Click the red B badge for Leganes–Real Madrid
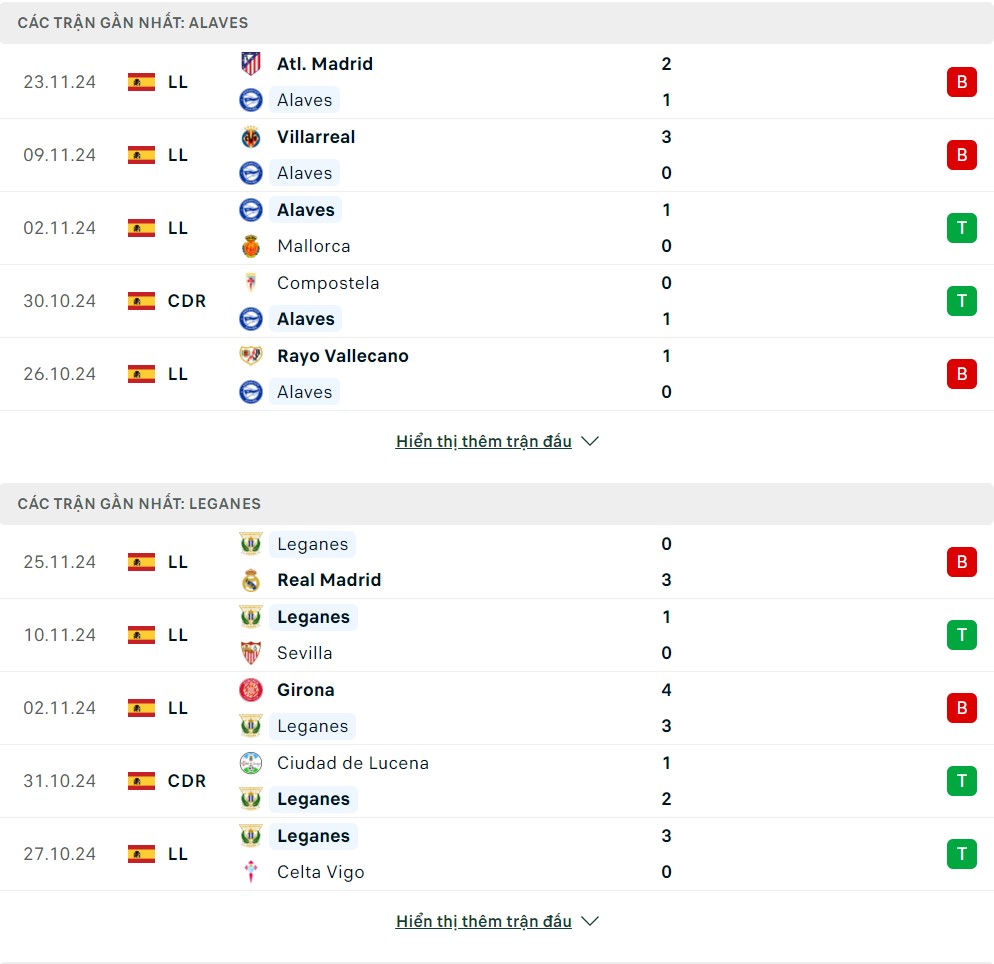This screenshot has height=964, width=994. point(961,562)
